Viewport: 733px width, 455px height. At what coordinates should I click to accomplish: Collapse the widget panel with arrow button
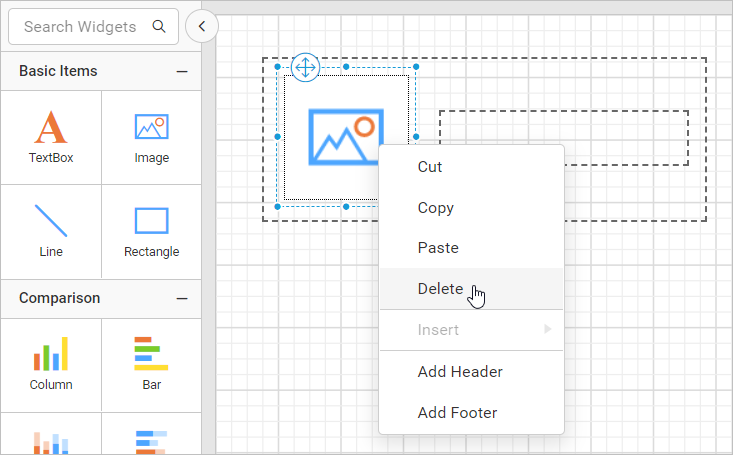click(x=202, y=27)
